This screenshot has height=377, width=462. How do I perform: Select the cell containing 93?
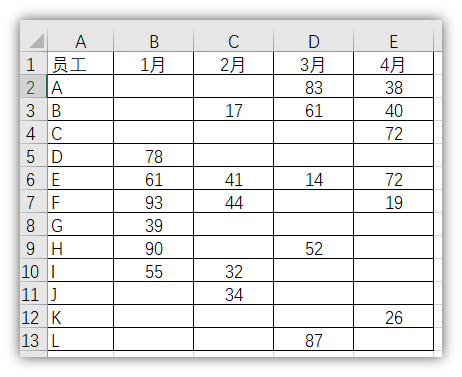click(154, 202)
